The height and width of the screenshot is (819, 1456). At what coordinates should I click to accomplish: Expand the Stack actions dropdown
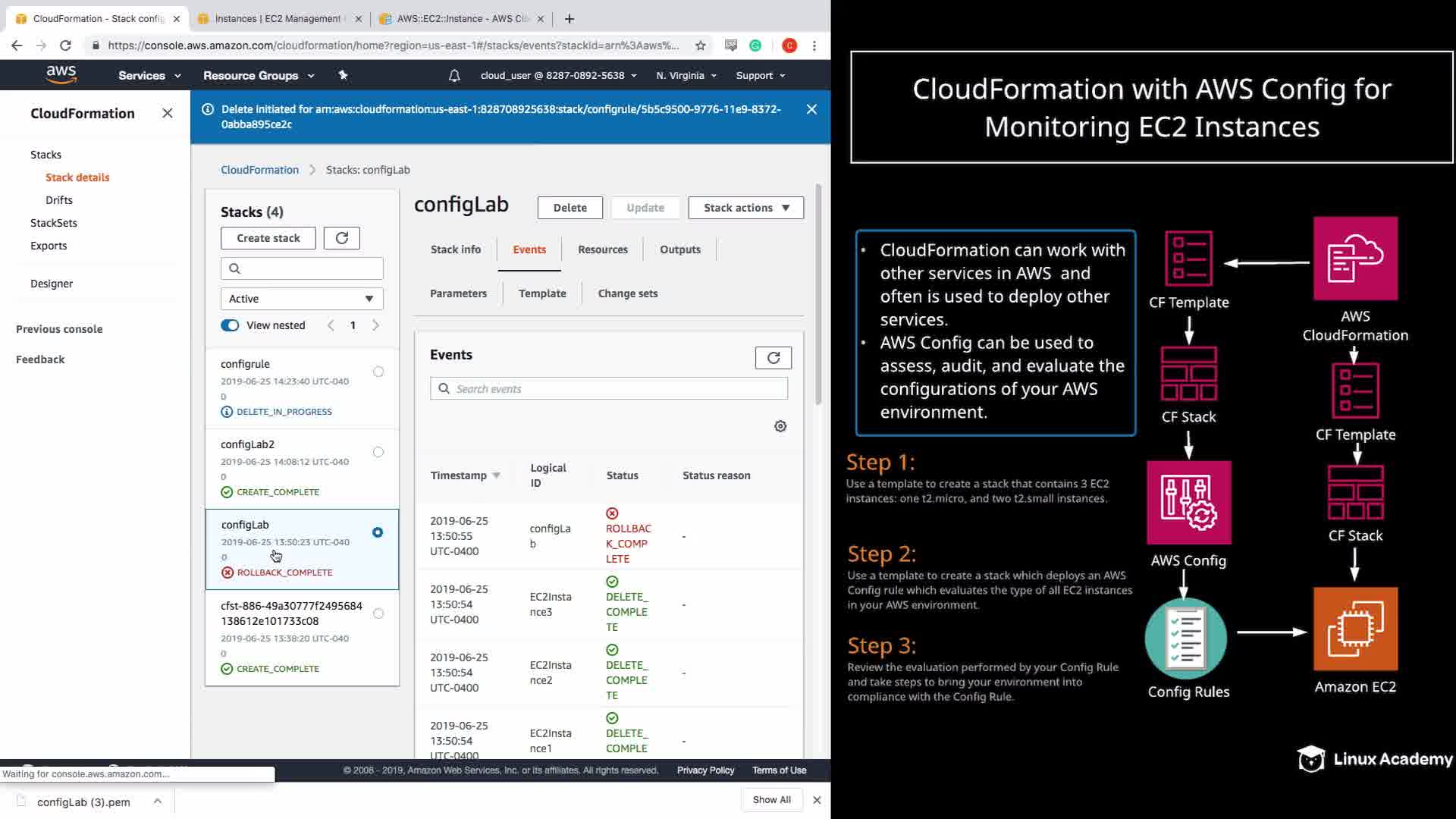click(x=745, y=208)
